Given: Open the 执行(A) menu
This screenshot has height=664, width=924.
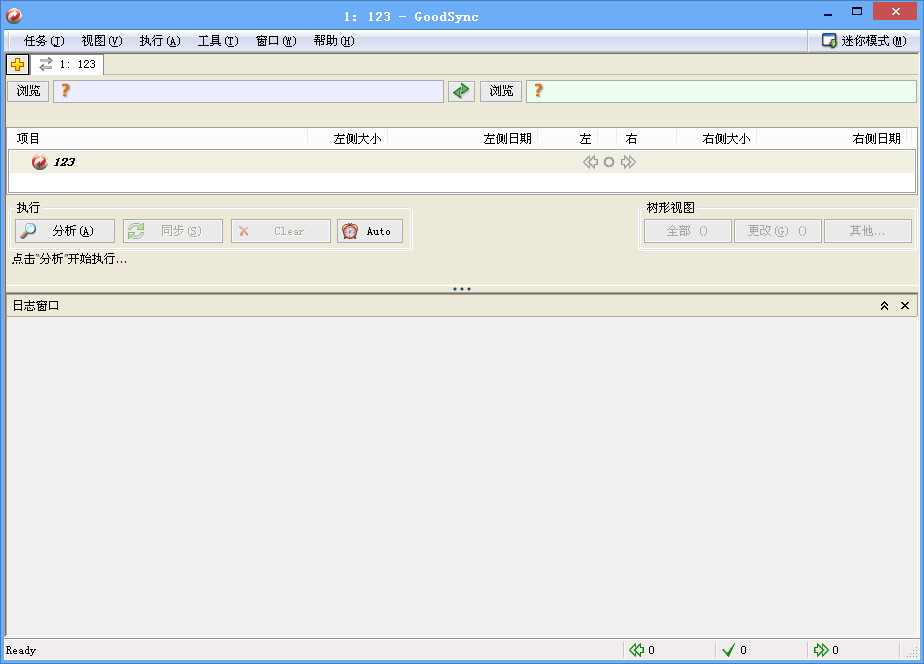Looking at the screenshot, I should click(x=160, y=41).
